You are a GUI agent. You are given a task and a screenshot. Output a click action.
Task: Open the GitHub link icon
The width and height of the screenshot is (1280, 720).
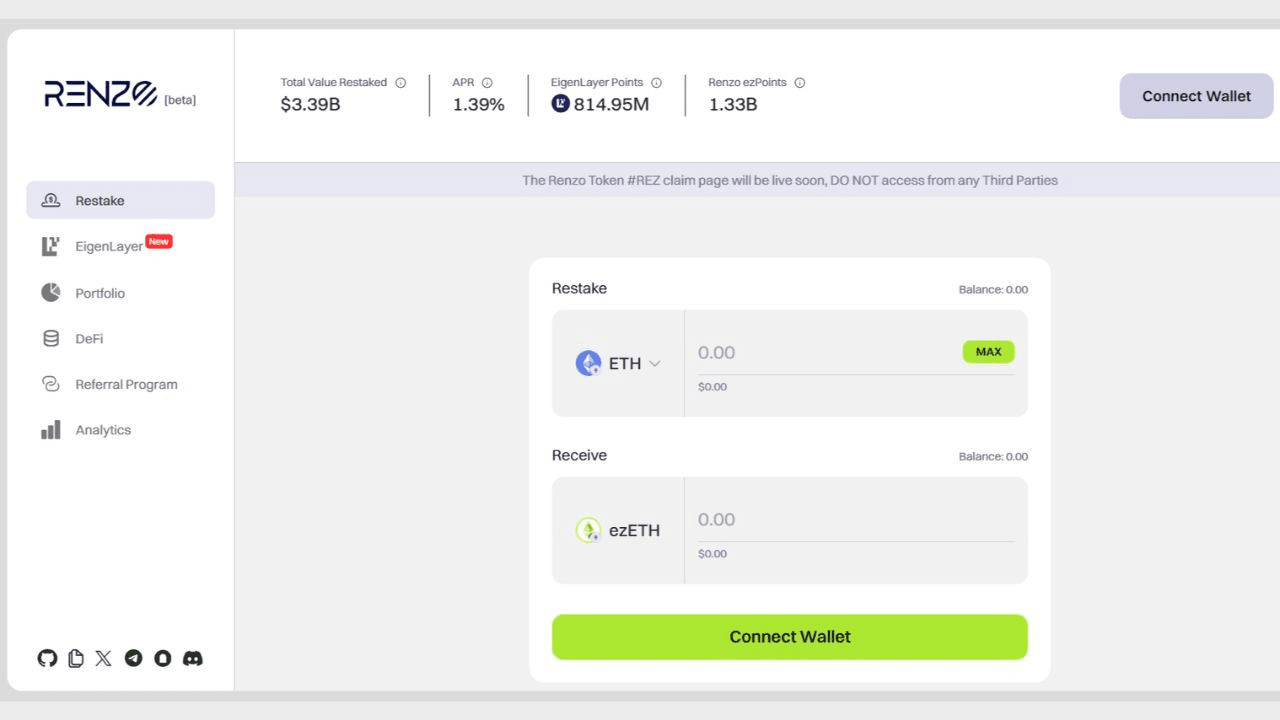(x=47, y=658)
